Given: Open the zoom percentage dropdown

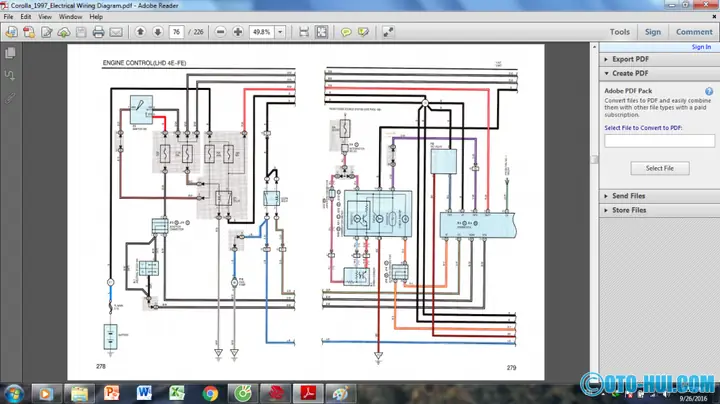Looking at the screenshot, I should [x=280, y=32].
